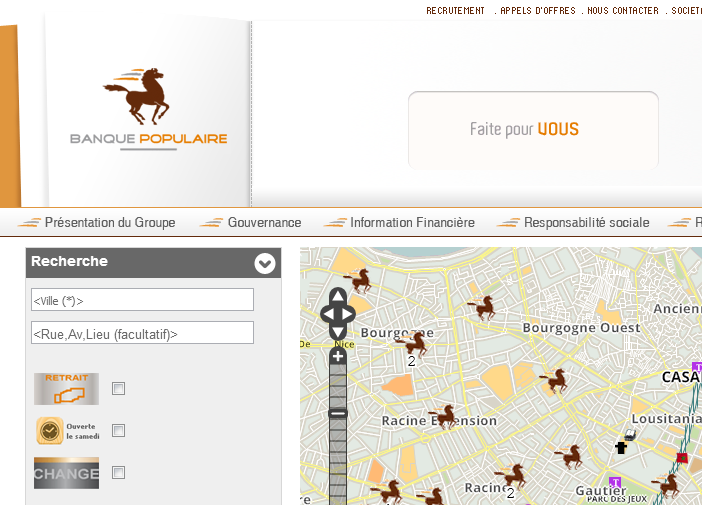
Task: Click the map zoom slider handle
Action: [338, 413]
